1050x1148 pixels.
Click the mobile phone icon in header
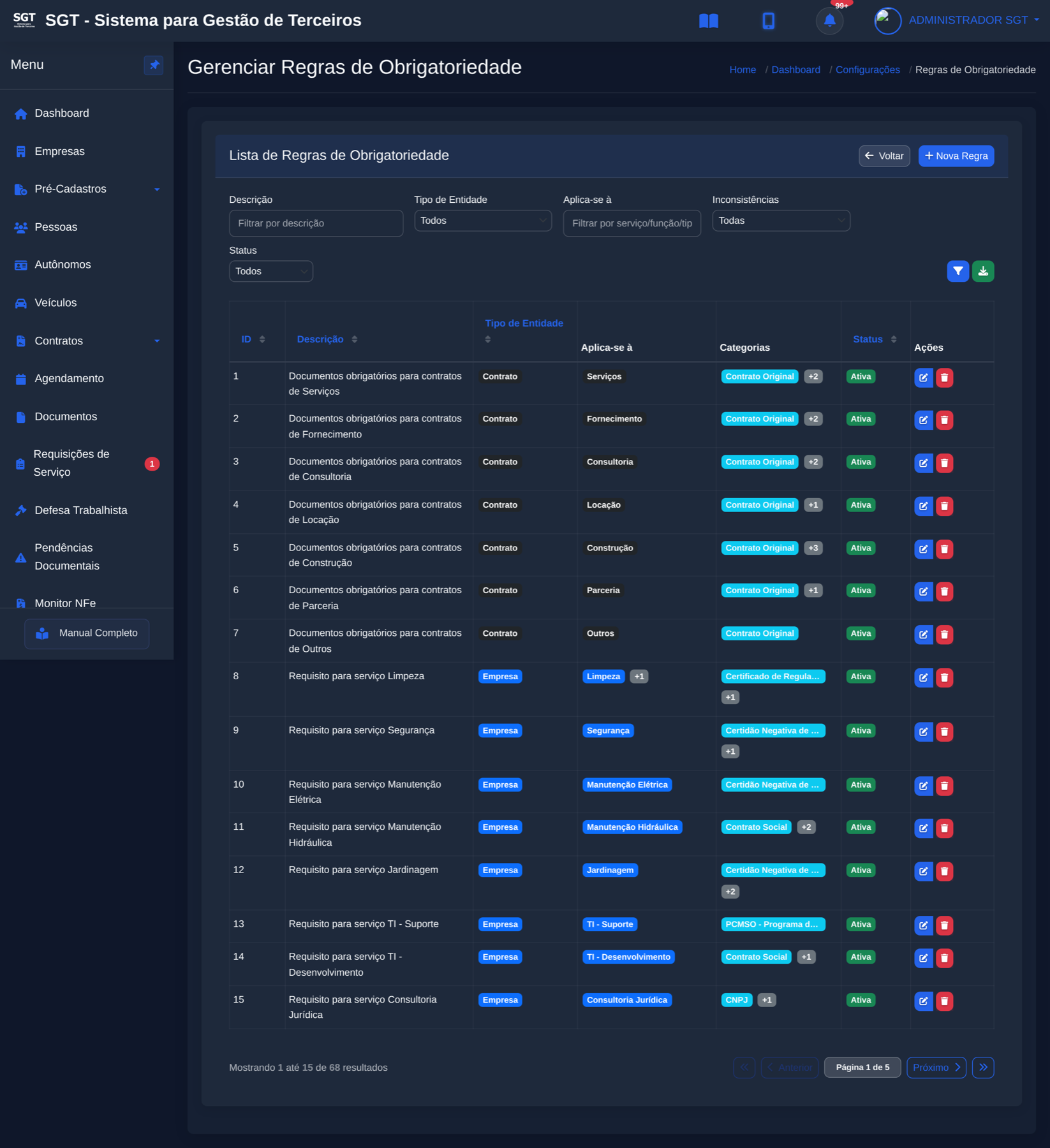[x=768, y=20]
